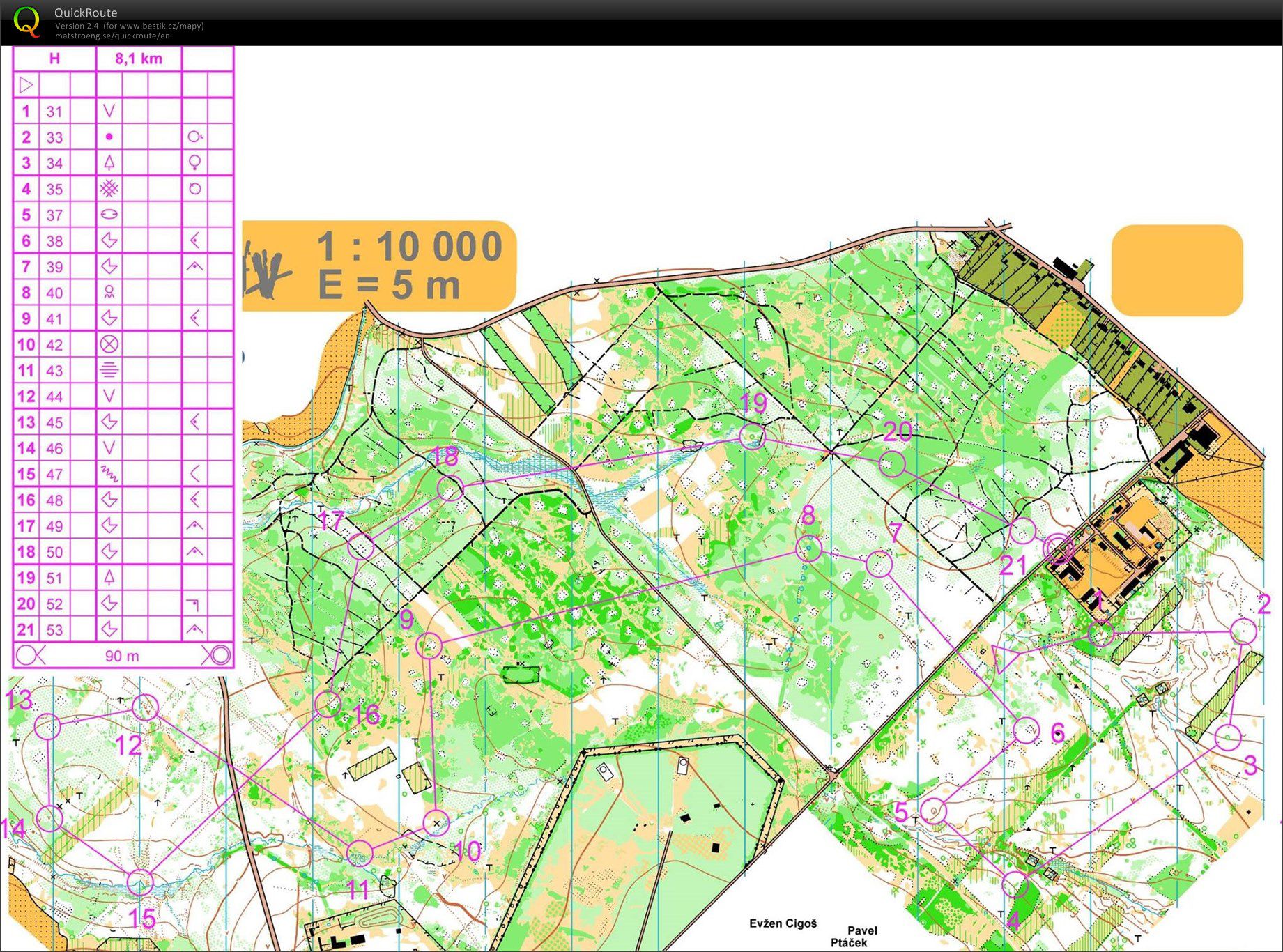Click the '8,1 km' course length cell
1283x952 pixels.
[139, 59]
